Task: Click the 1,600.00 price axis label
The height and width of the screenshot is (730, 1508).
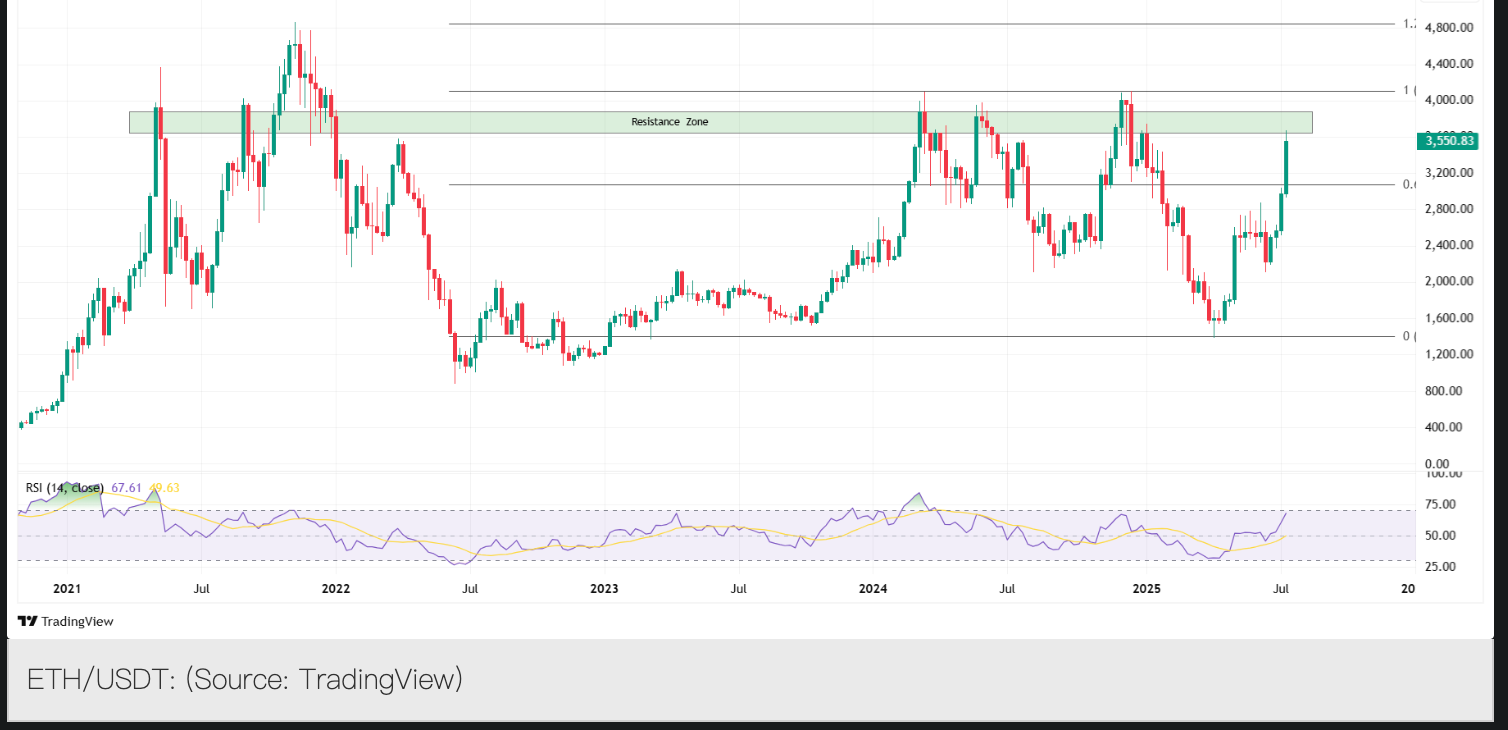Action: (1450, 318)
